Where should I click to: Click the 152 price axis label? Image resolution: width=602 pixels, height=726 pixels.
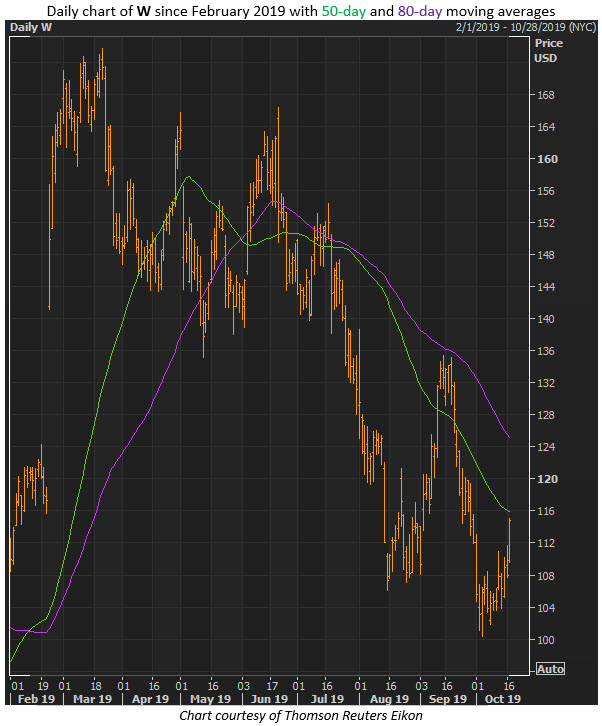tap(545, 223)
